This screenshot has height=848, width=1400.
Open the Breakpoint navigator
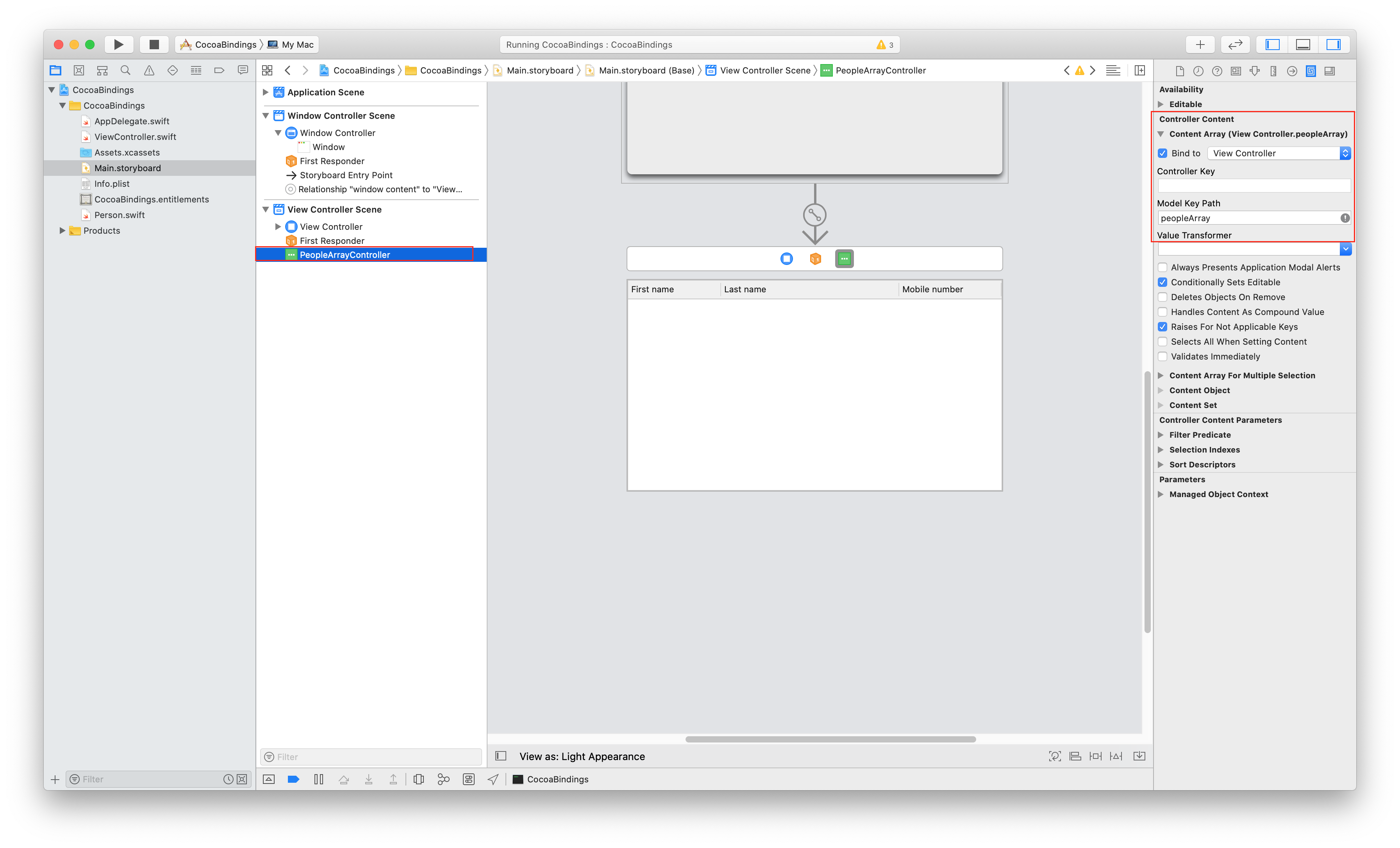pos(219,70)
